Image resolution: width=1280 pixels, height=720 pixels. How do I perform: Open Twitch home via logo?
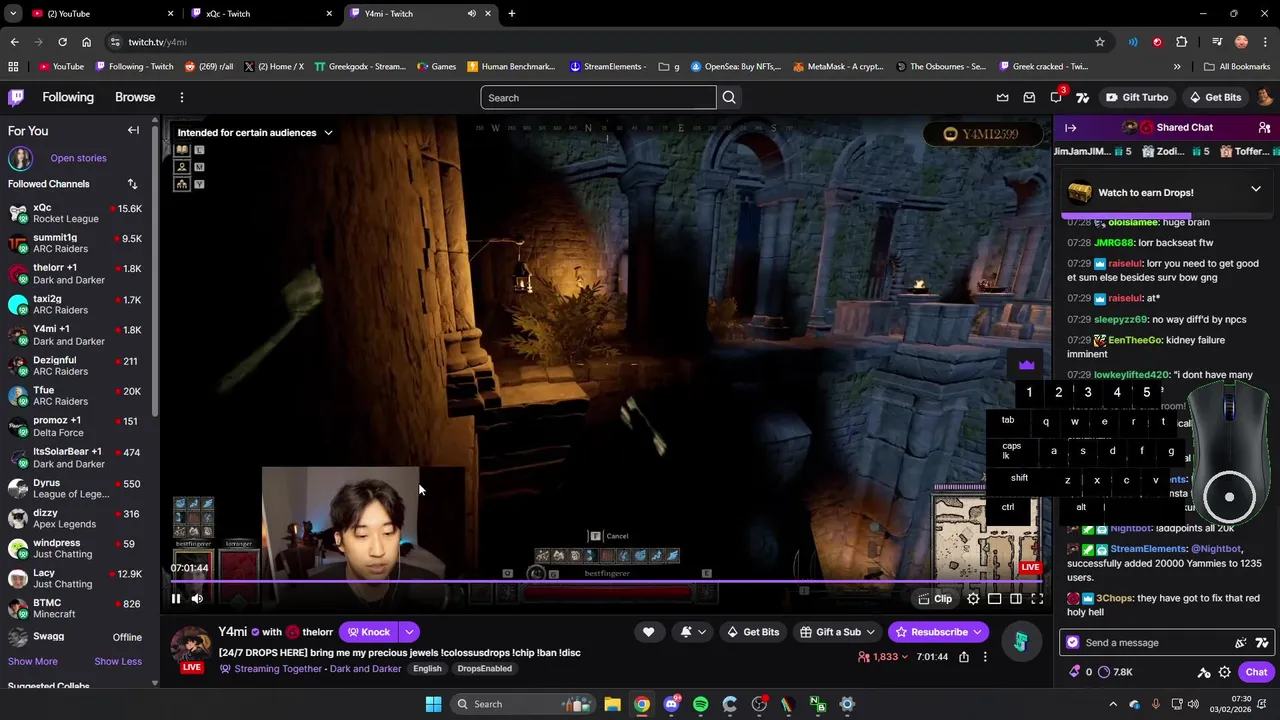coord(16,97)
